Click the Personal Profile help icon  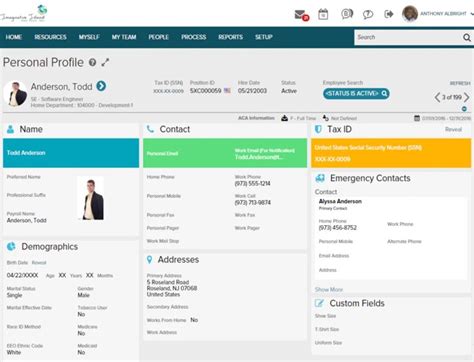tap(92, 62)
